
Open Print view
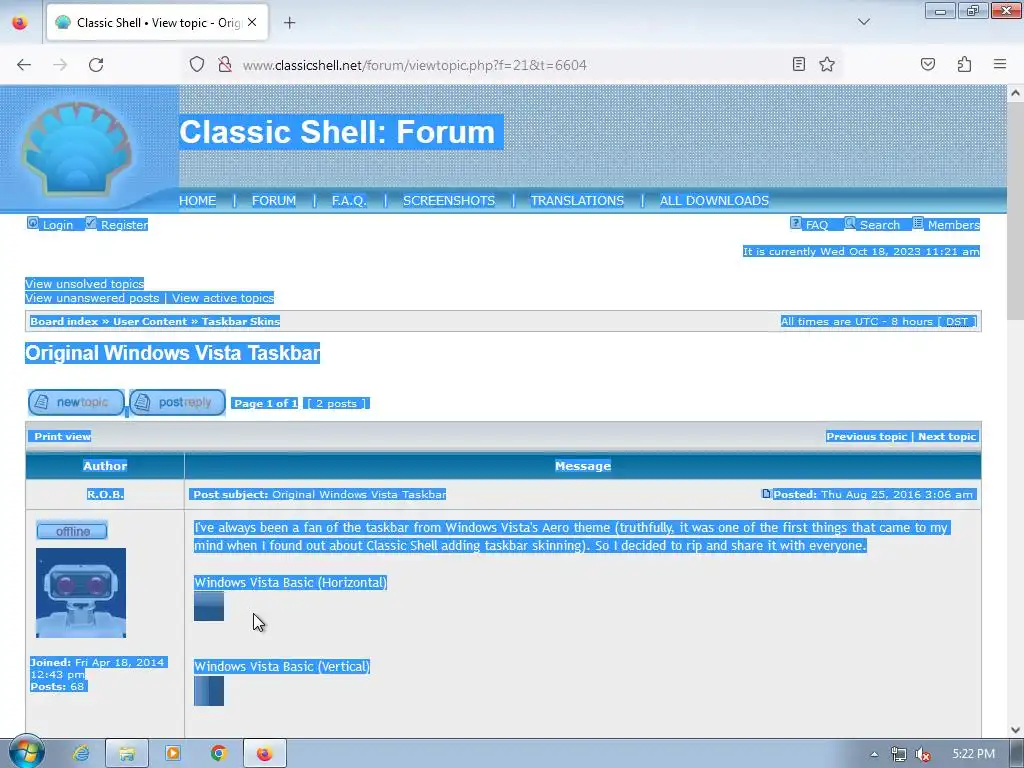click(x=63, y=436)
